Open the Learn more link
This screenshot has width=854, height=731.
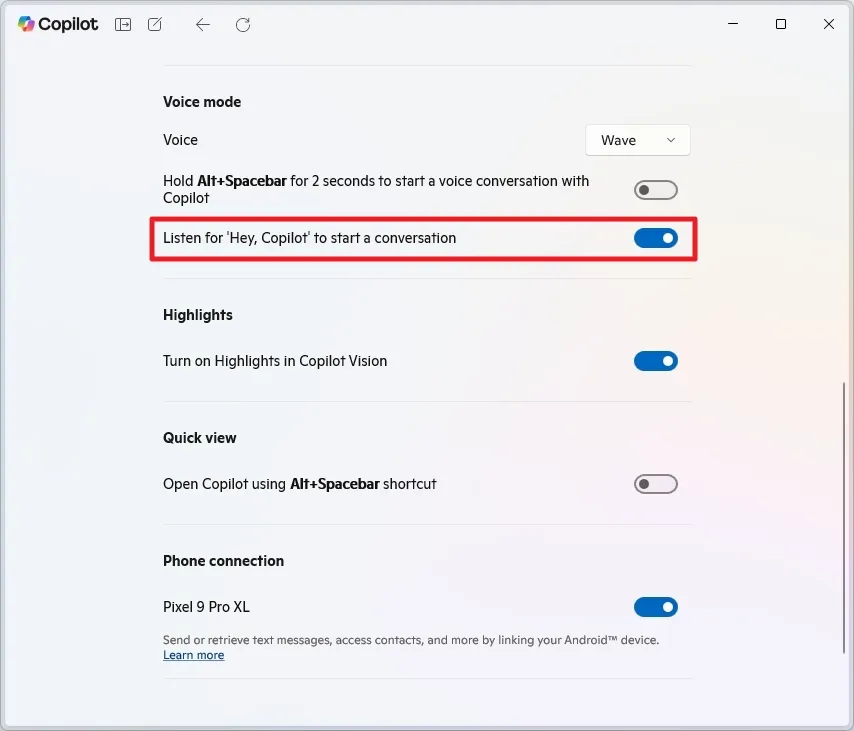tap(193, 655)
